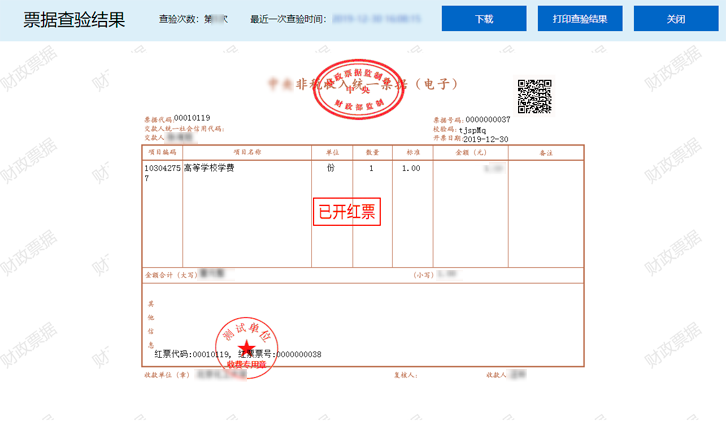Click the 备注 column header
726x433 pixels.
(546, 152)
